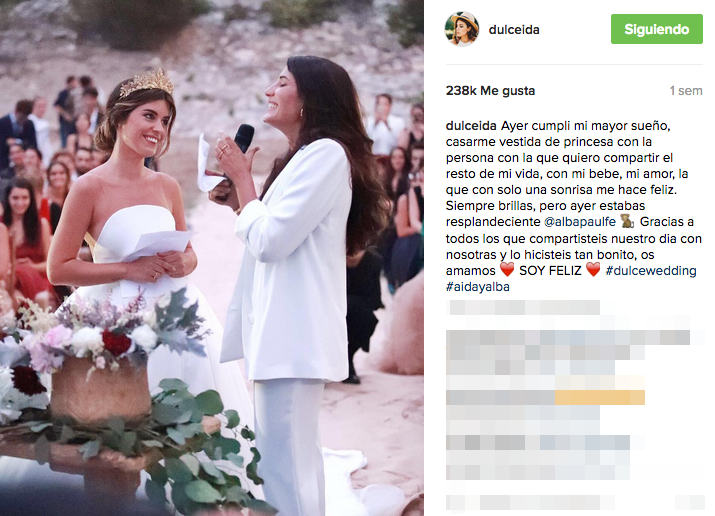Image resolution: width=715 pixels, height=516 pixels.
Task: View the 238k Me gusta likes list
Action: coord(490,91)
